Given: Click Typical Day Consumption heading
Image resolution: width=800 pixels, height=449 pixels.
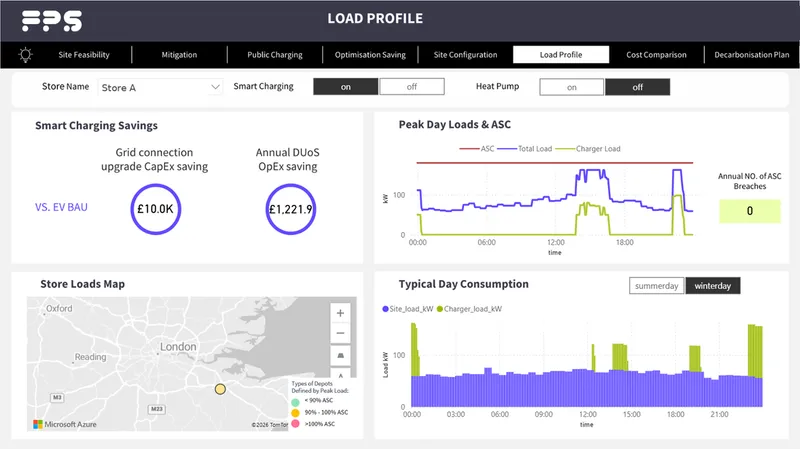Looking at the screenshot, I should tap(463, 284).
